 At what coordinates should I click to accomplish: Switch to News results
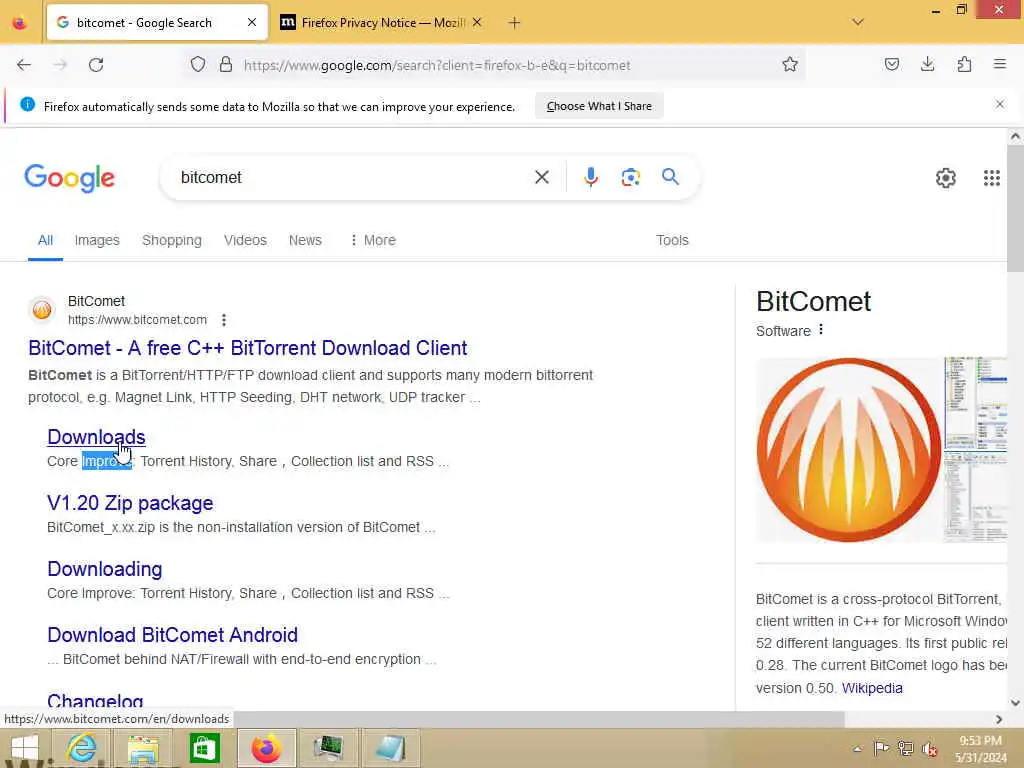point(305,240)
